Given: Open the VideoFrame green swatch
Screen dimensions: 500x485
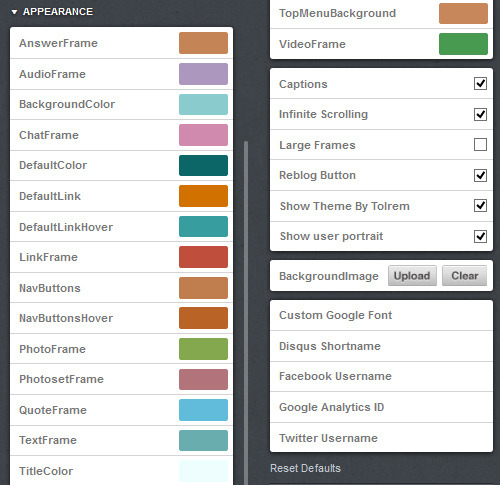Looking at the screenshot, I should pos(463,44).
